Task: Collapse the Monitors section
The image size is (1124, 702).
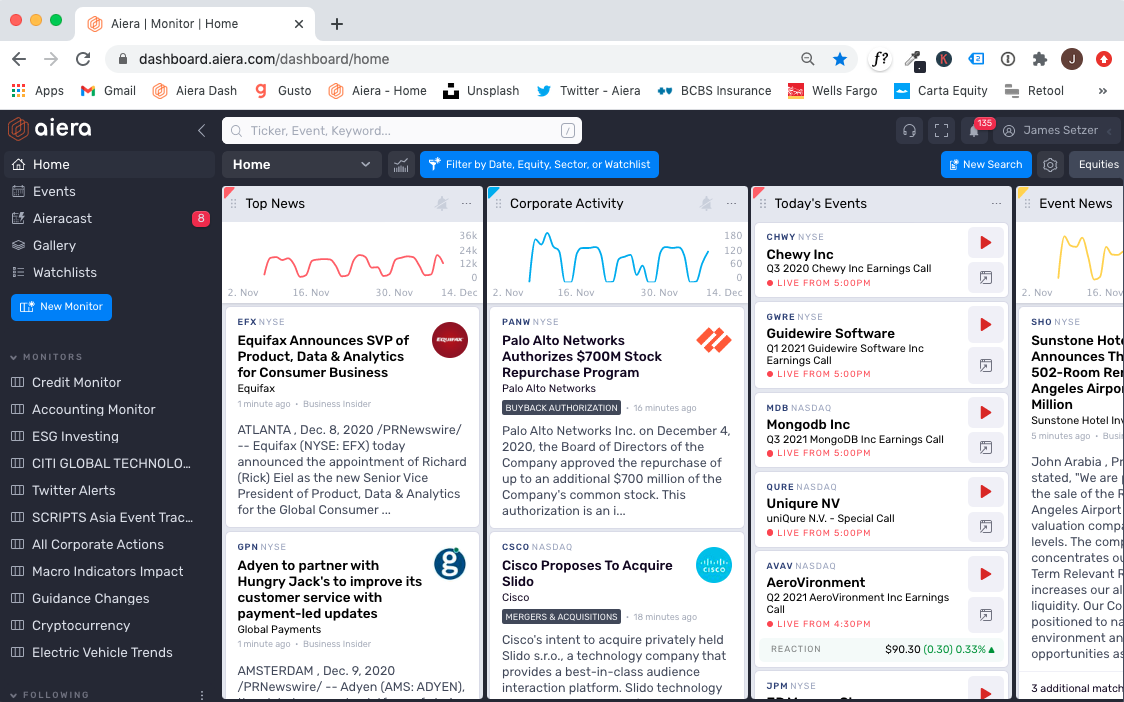Action: 46,357
